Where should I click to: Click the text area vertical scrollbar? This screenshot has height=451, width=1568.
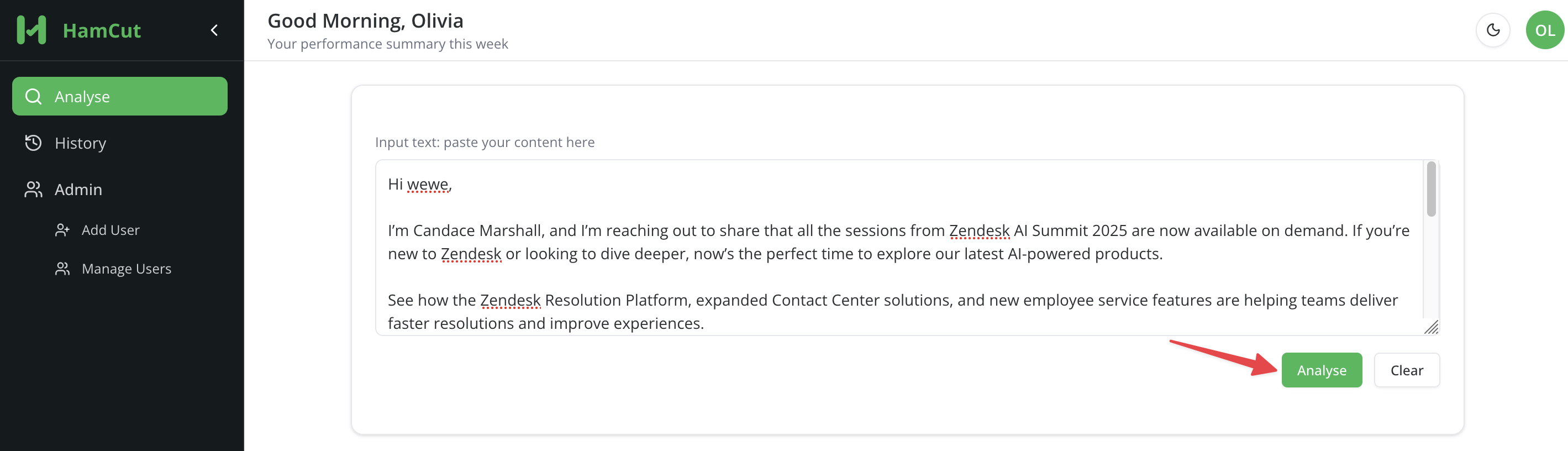(x=1431, y=188)
